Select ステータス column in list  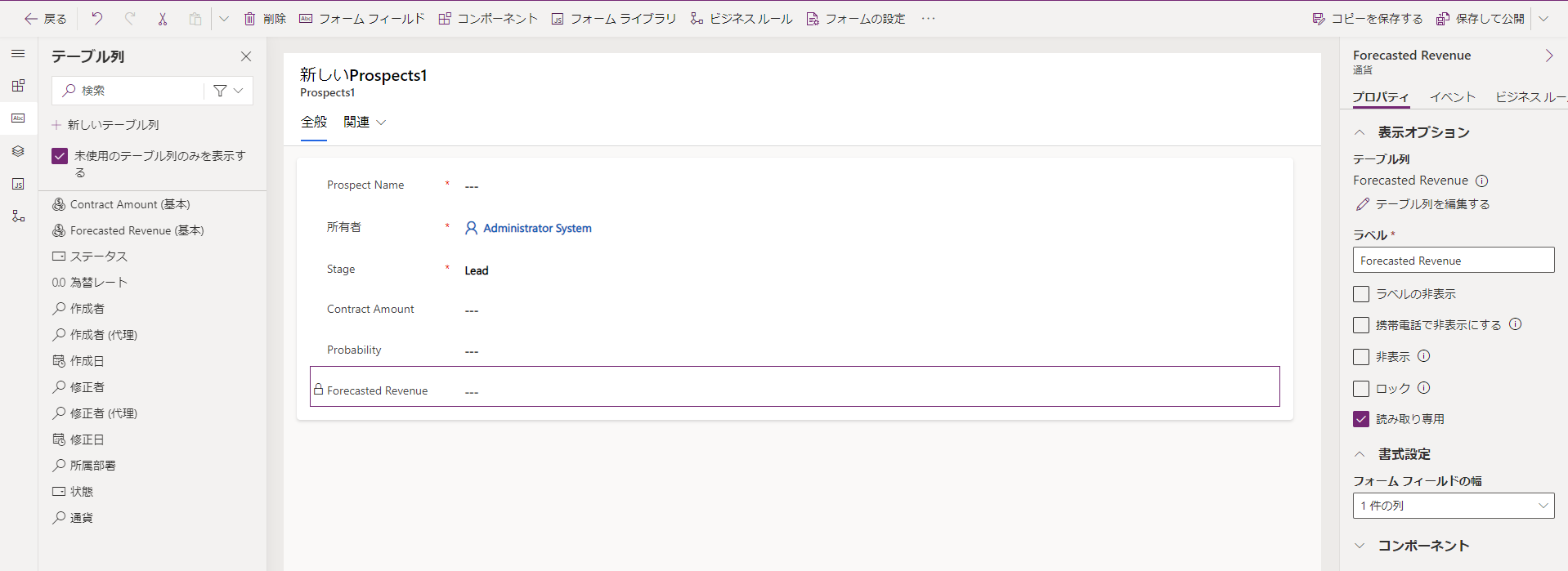tap(90, 257)
